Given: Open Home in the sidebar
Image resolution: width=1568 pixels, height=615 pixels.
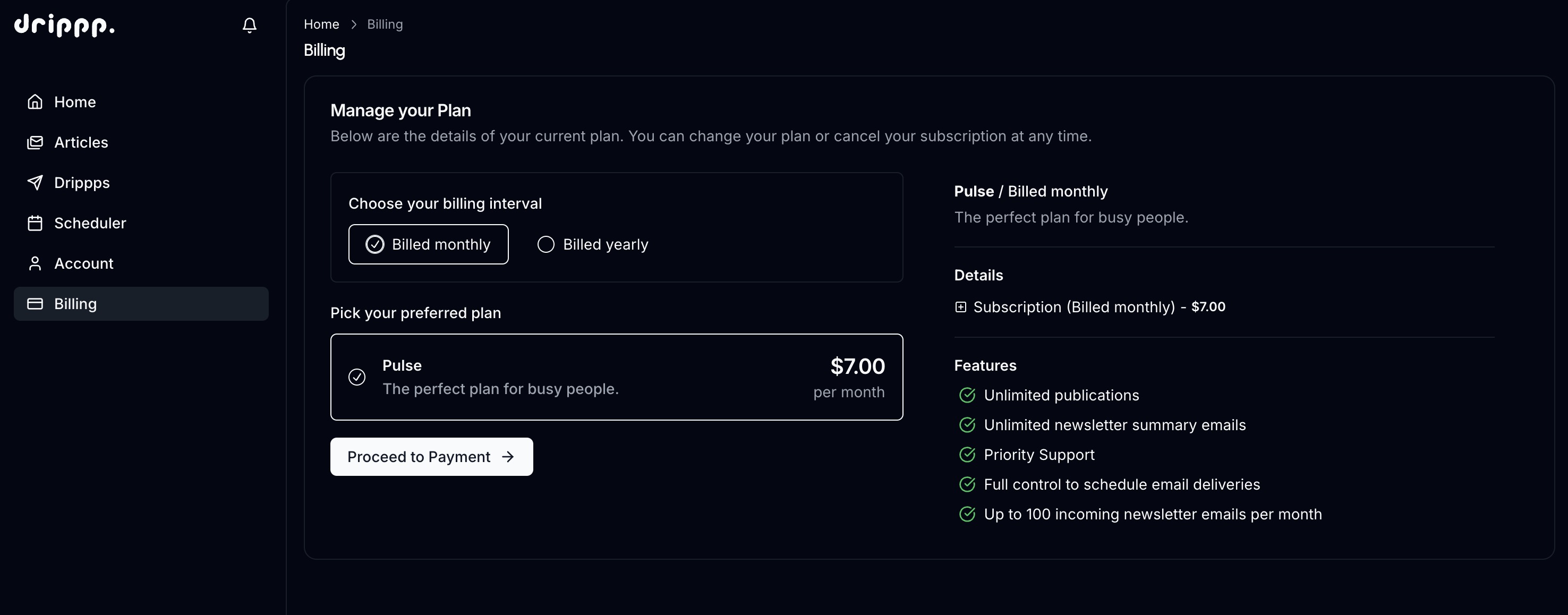Looking at the screenshot, I should pyautogui.click(x=141, y=101).
